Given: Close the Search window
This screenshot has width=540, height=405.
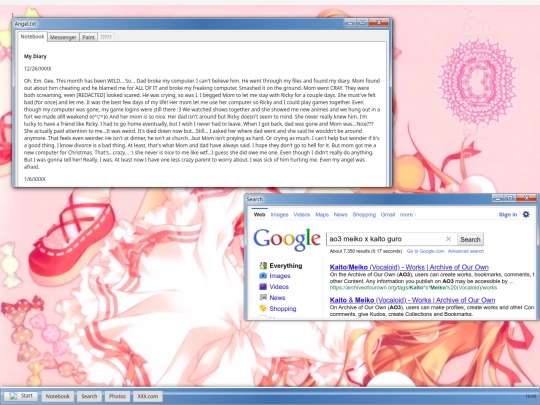Looking at the screenshot, I should coord(526,198).
